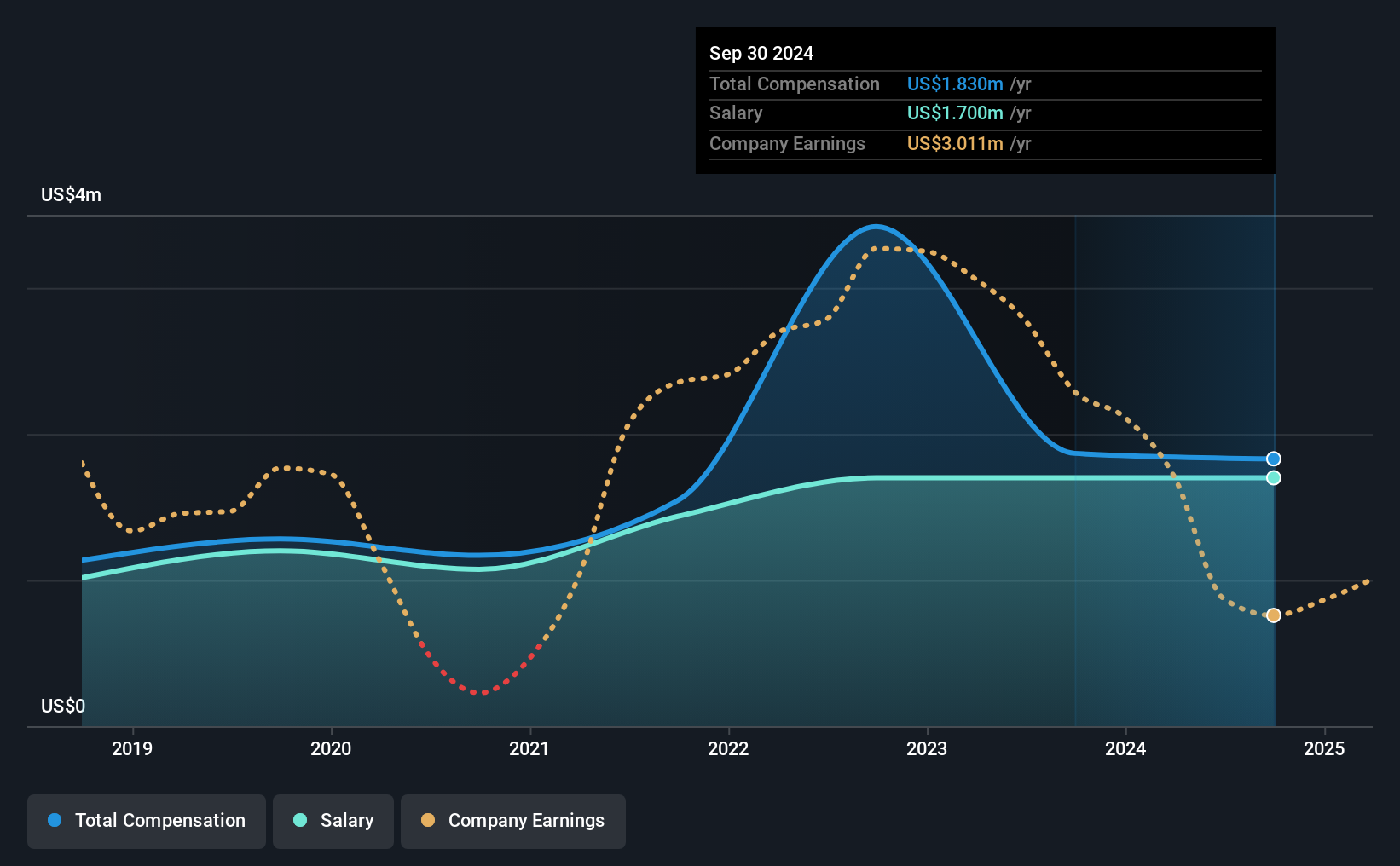Click the 2019 x-axis label
This screenshot has width=1400, height=866.
point(132,748)
